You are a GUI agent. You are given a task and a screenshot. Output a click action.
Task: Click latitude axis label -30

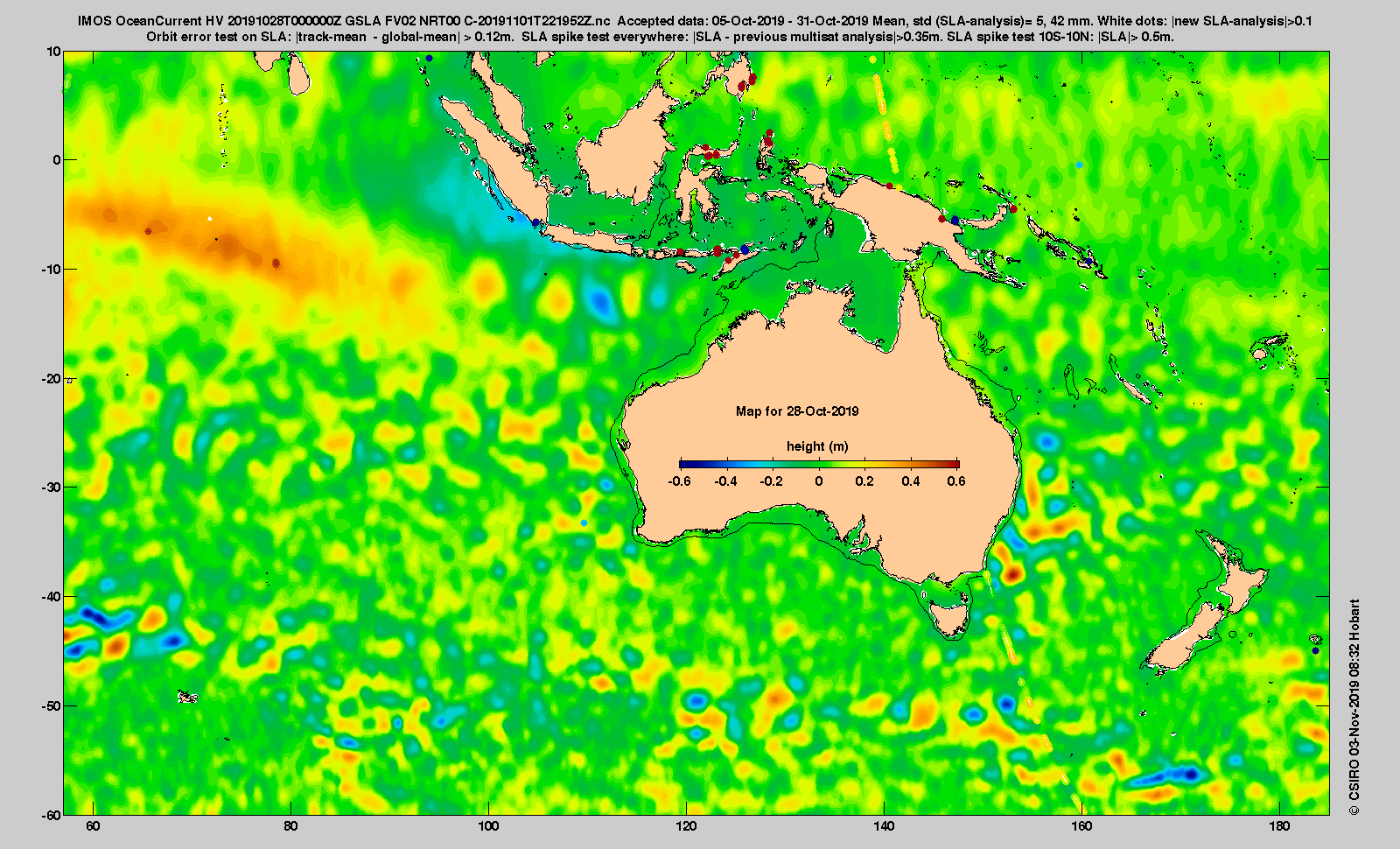click(x=52, y=488)
